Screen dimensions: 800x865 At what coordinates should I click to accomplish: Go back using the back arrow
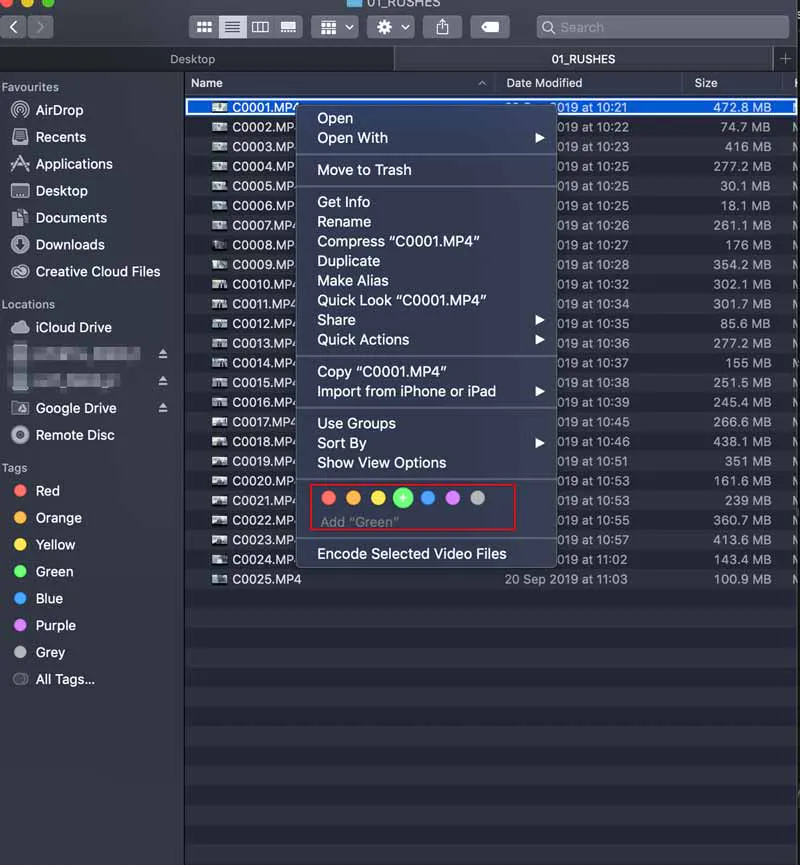pyautogui.click(x=15, y=27)
